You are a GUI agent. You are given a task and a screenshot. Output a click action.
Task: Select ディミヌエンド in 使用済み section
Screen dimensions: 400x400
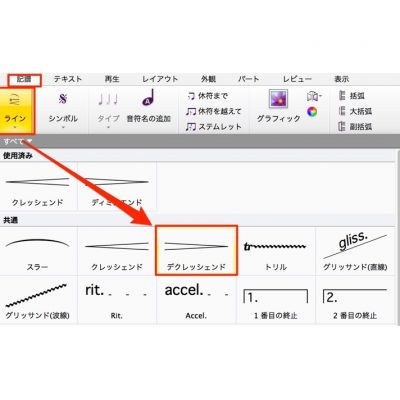click(117, 187)
